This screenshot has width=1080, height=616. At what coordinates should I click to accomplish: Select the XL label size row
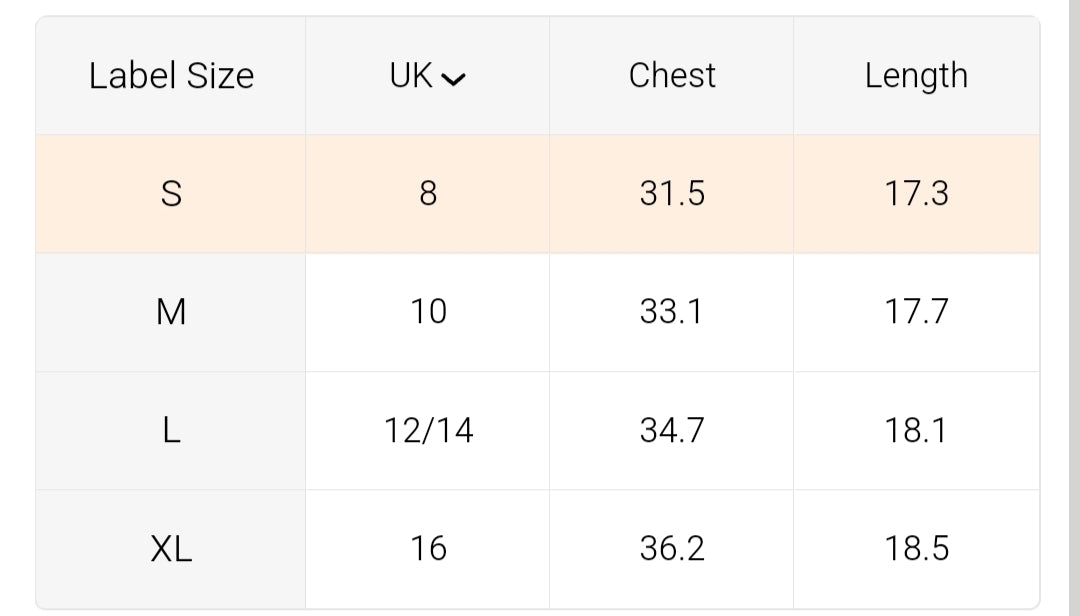pyautogui.click(x=171, y=549)
